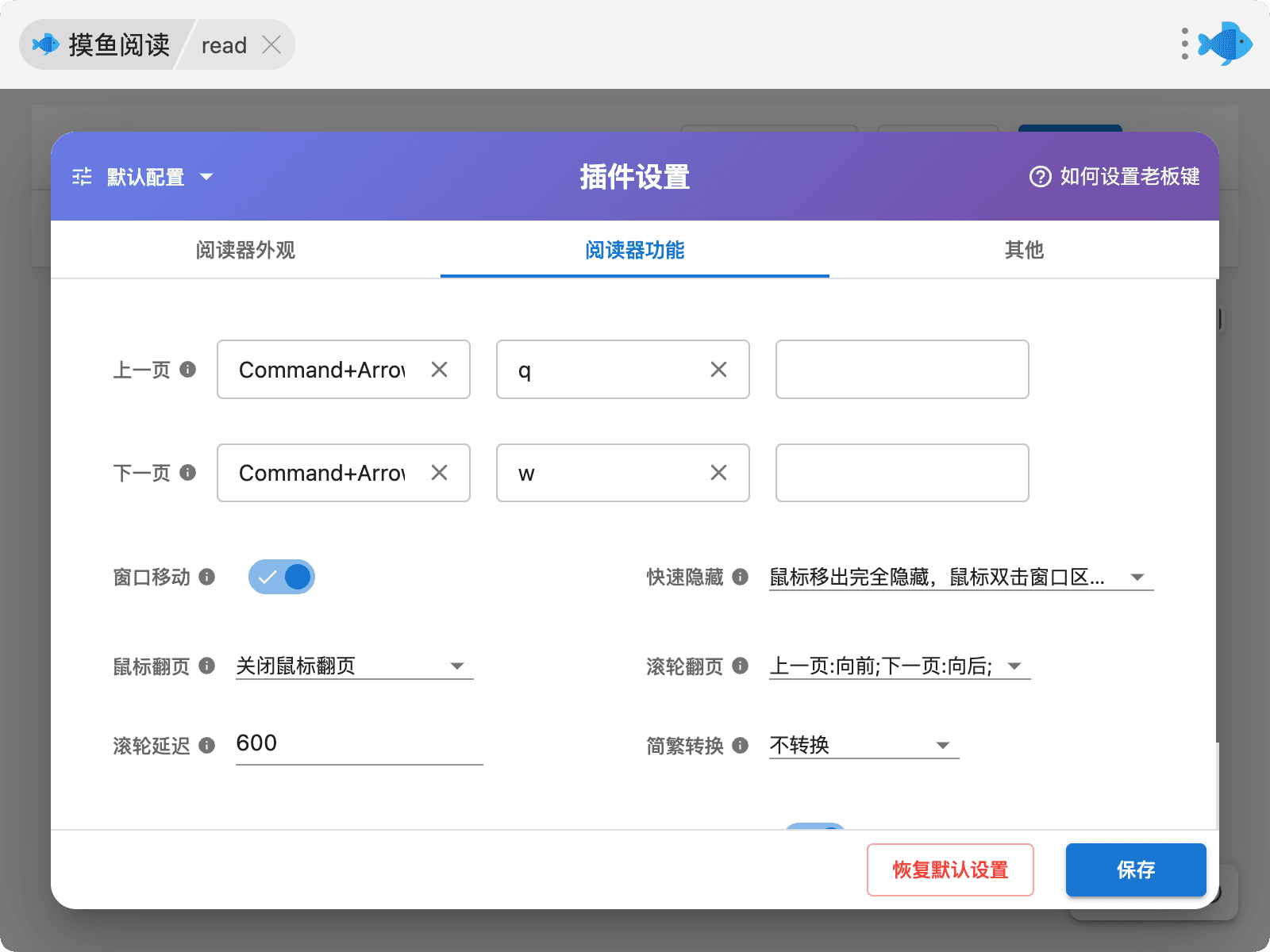Click the info icon beside 滚轮延迟
This screenshot has width=1270, height=952.
(207, 745)
